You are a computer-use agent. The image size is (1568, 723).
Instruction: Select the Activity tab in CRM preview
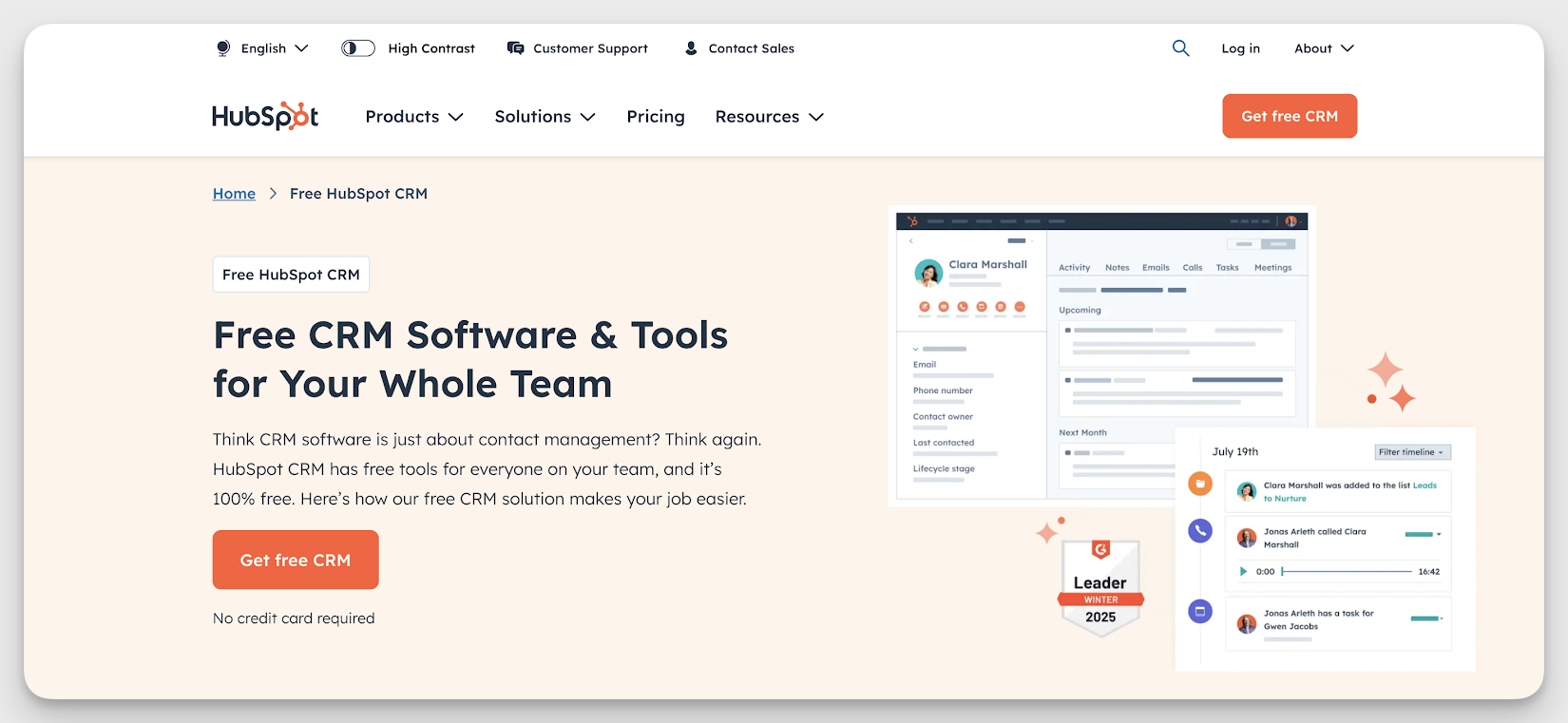click(x=1075, y=268)
